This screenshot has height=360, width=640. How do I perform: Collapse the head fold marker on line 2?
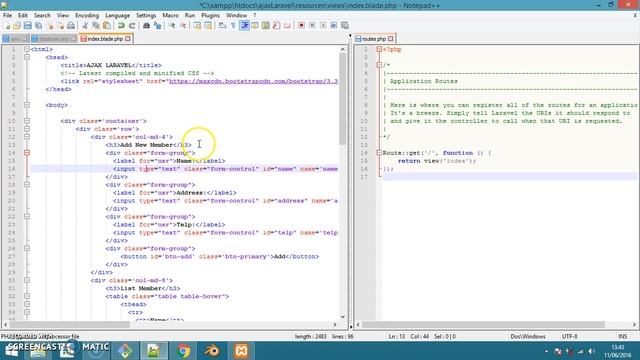[27, 57]
